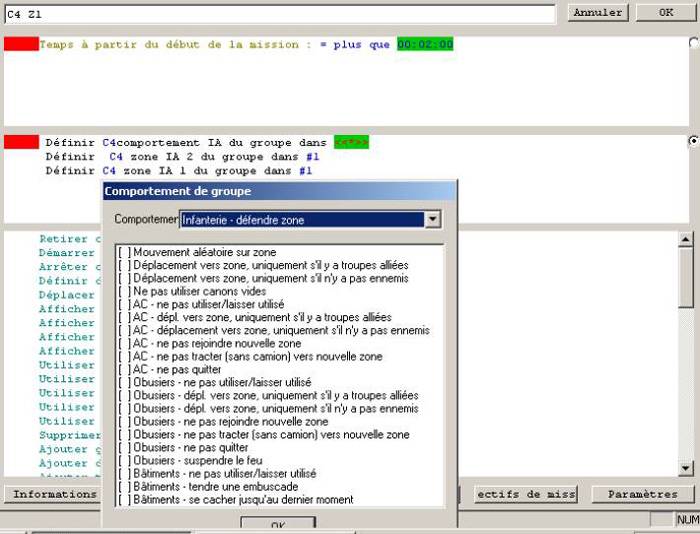This screenshot has height=534, width=700.
Task: Click the OK button at top right
Action: tap(667, 13)
